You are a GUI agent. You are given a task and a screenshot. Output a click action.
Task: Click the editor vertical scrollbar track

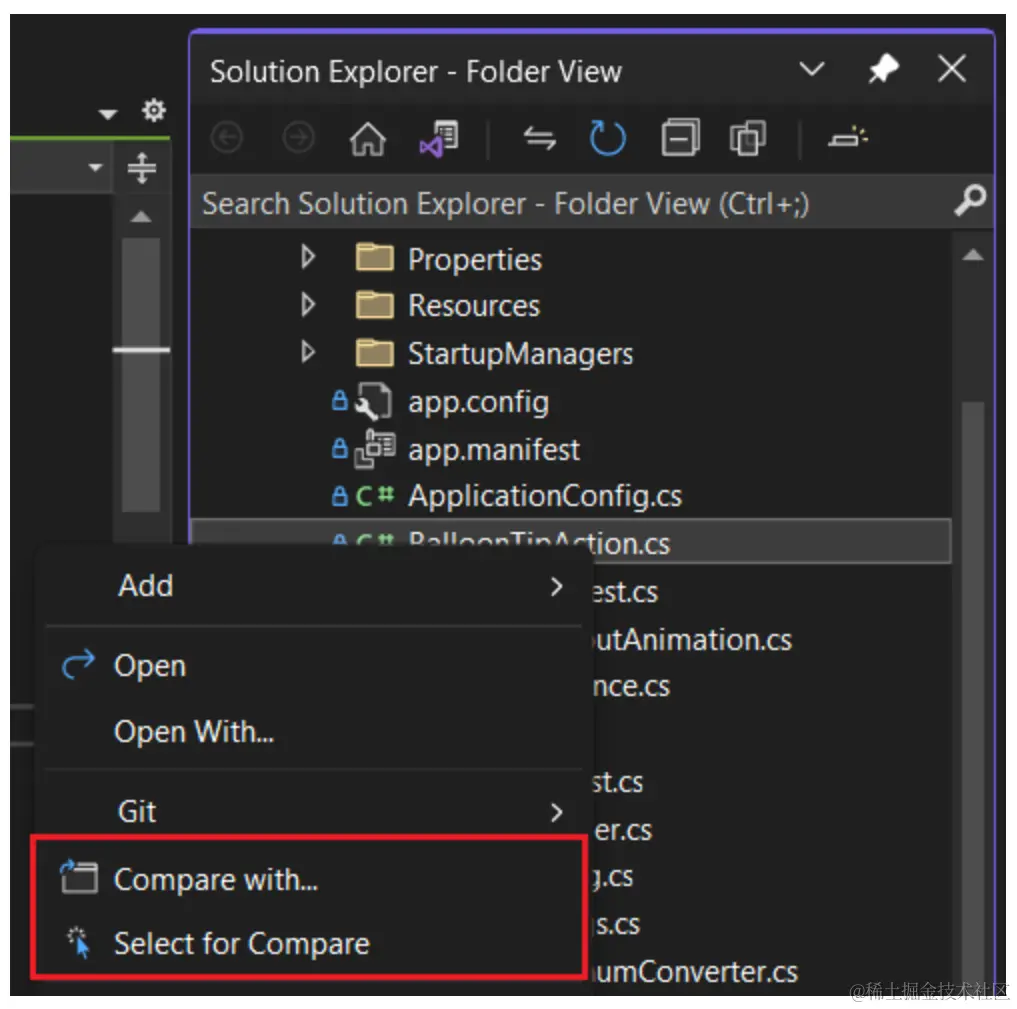[x=141, y=375]
